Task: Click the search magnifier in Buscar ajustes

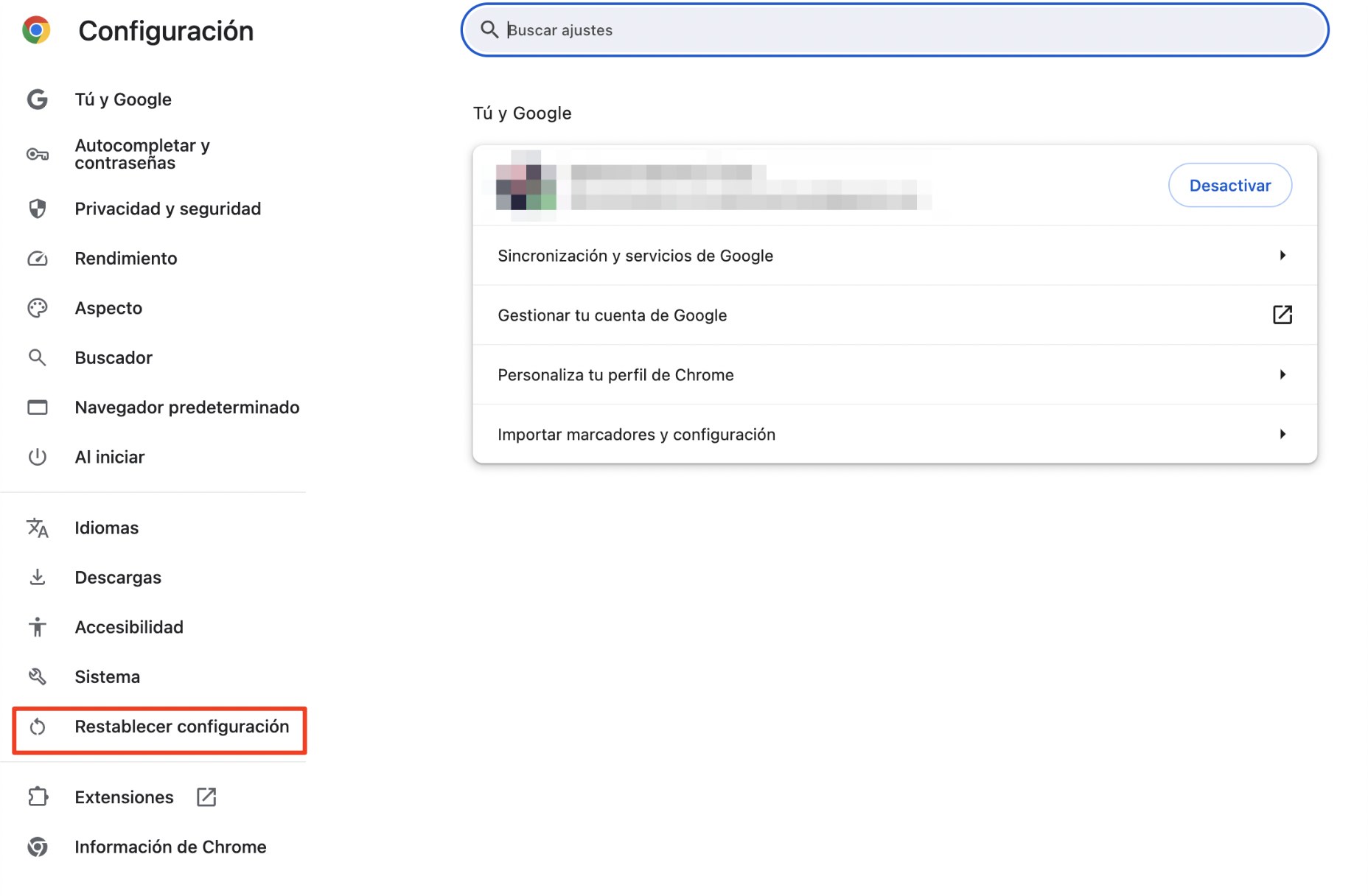Action: click(x=489, y=29)
